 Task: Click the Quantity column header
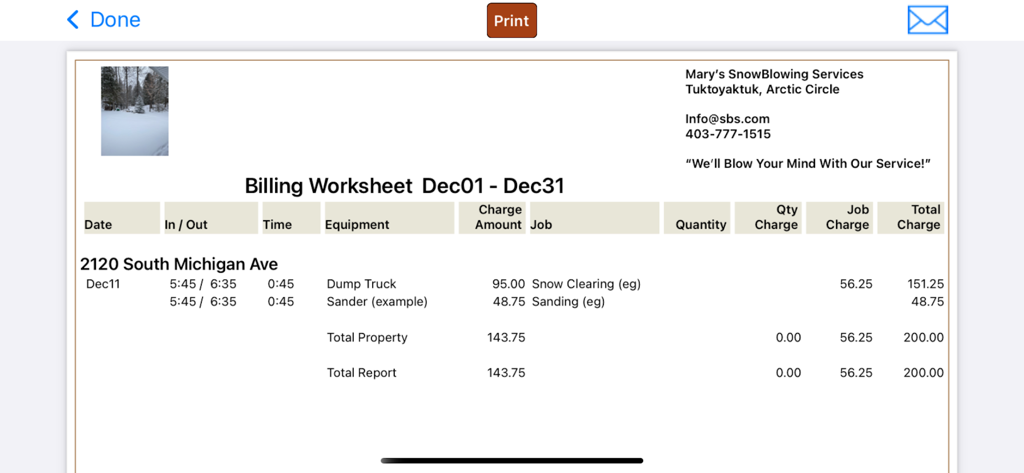click(697, 218)
